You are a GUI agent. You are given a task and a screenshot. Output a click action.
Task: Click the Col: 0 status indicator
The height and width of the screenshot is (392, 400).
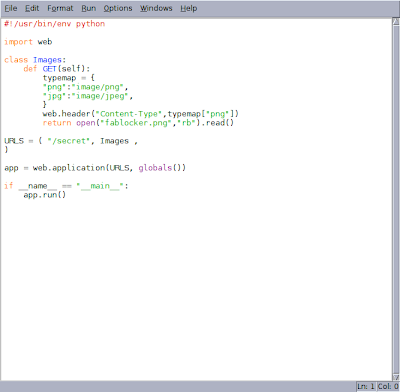tap(388, 387)
